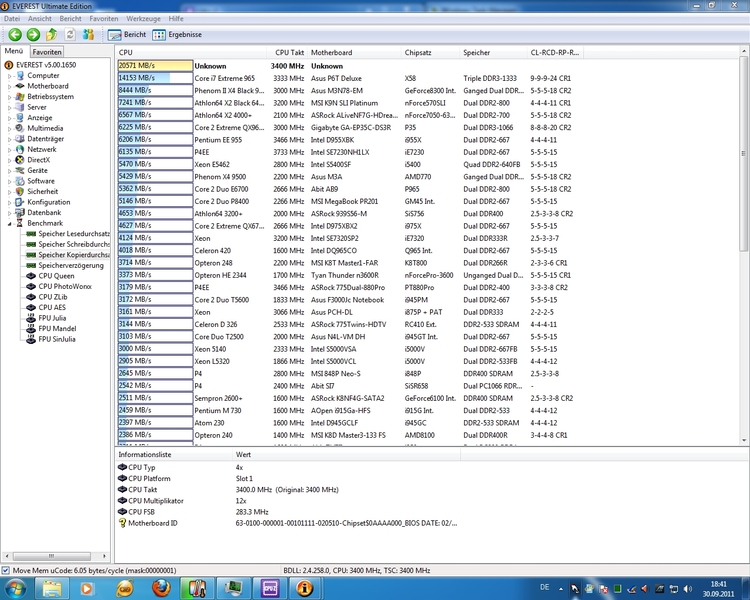Expand the Computer tree node
This screenshot has height=600, width=750.
point(9,76)
